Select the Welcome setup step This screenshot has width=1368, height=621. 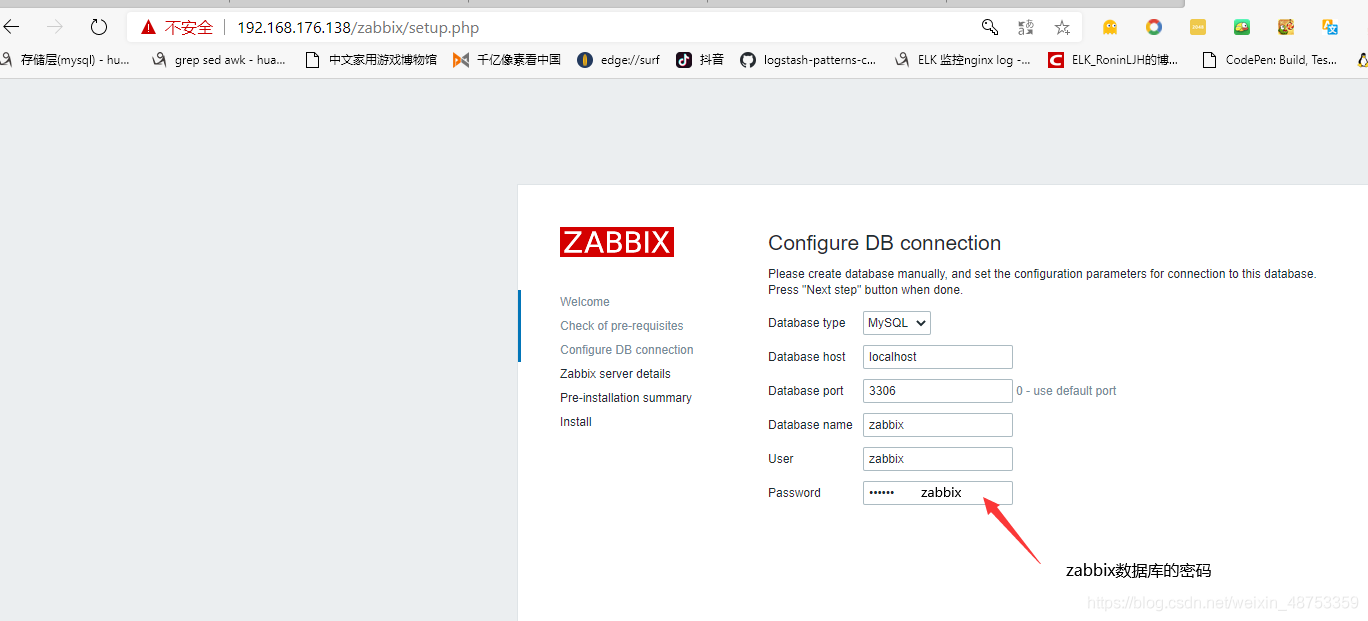[x=585, y=302]
